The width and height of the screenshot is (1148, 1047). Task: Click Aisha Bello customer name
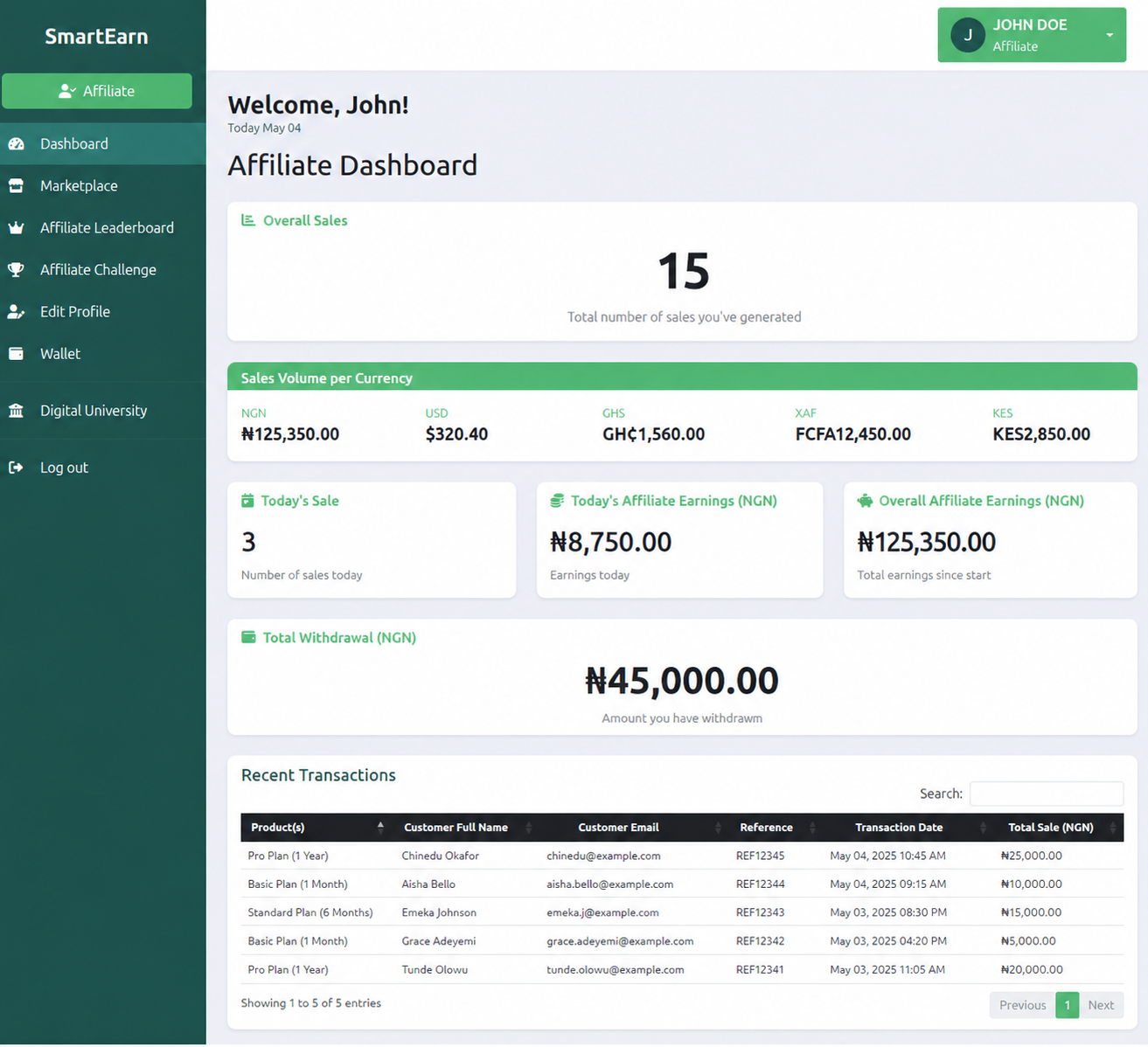click(x=428, y=884)
